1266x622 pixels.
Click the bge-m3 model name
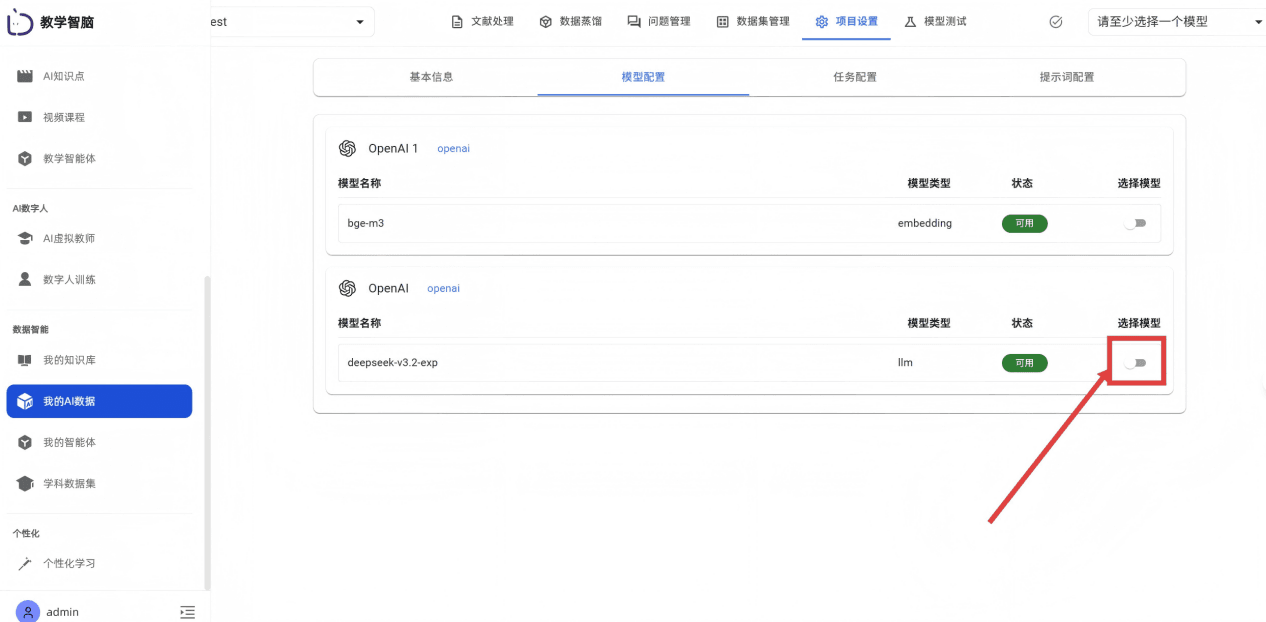(x=366, y=223)
